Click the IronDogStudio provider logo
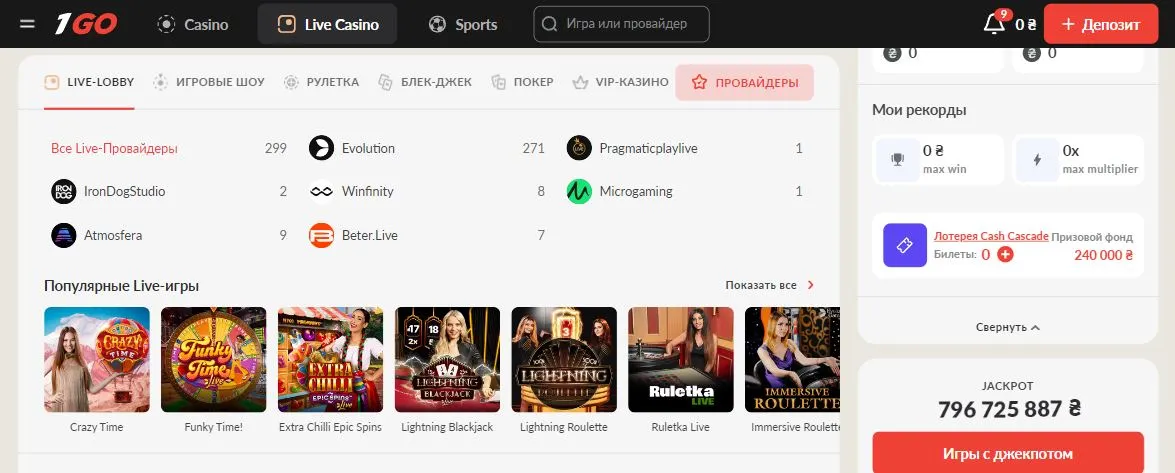The image size is (1175, 473). coord(64,191)
